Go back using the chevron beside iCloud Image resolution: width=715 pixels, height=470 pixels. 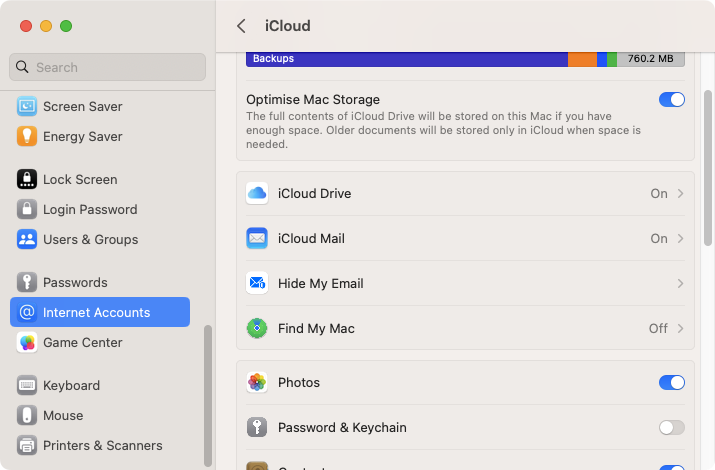click(x=241, y=26)
